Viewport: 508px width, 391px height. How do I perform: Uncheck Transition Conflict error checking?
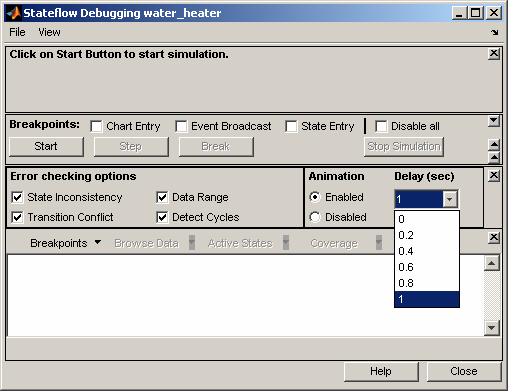click(x=17, y=217)
